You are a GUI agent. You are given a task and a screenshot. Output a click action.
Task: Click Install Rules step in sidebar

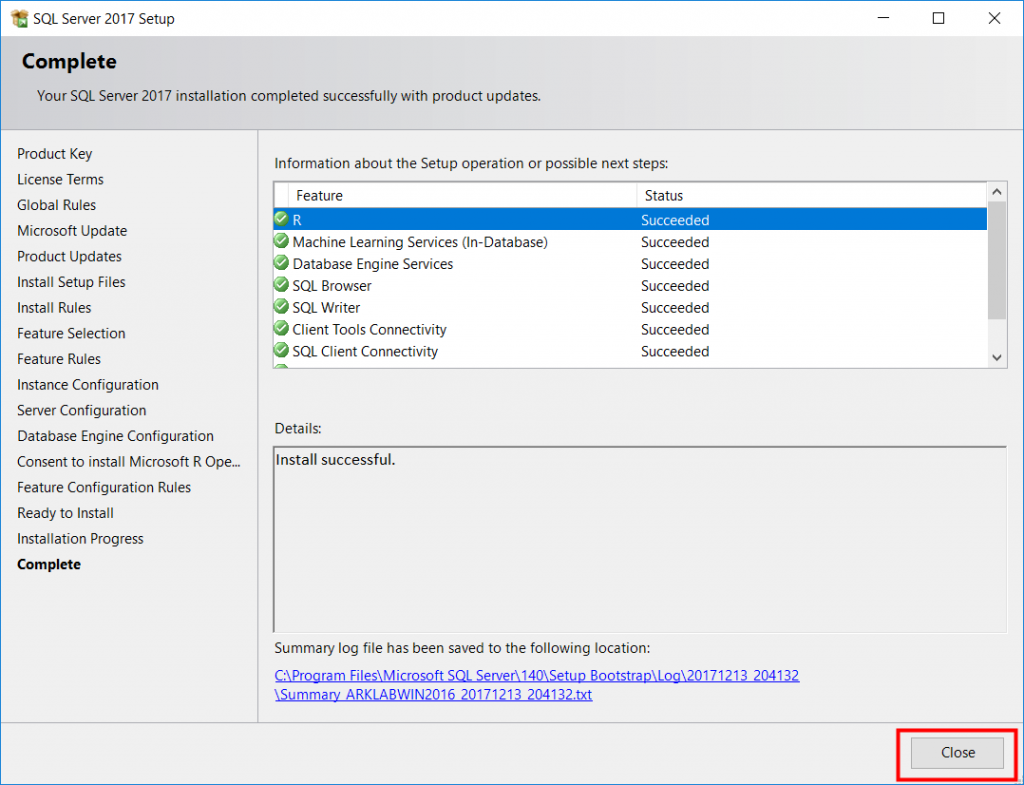(x=54, y=307)
